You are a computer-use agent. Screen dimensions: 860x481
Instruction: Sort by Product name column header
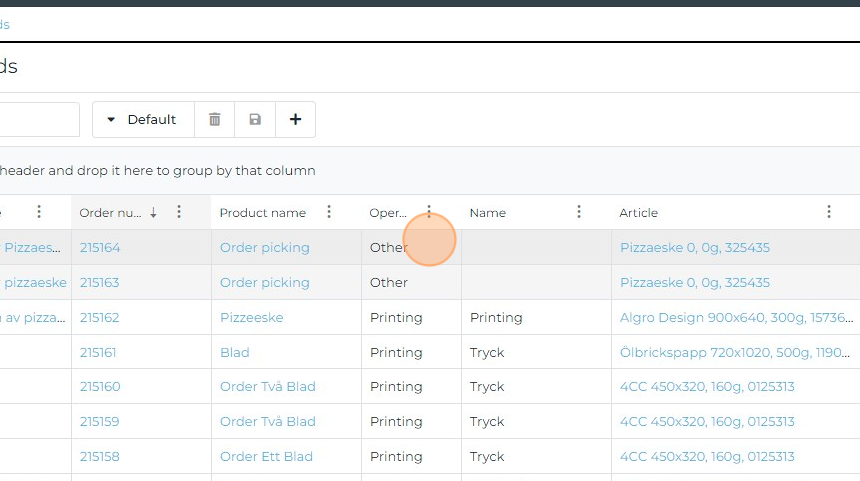click(x=262, y=213)
